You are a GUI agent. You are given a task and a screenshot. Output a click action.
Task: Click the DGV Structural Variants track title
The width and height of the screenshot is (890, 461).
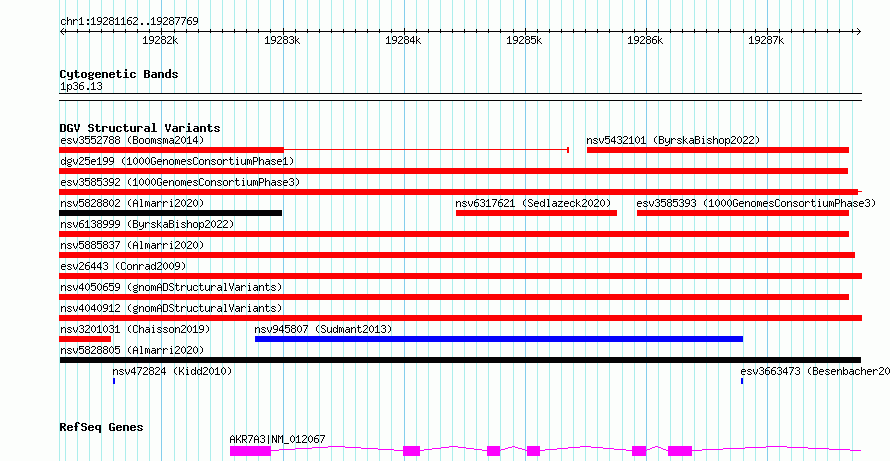(x=140, y=128)
